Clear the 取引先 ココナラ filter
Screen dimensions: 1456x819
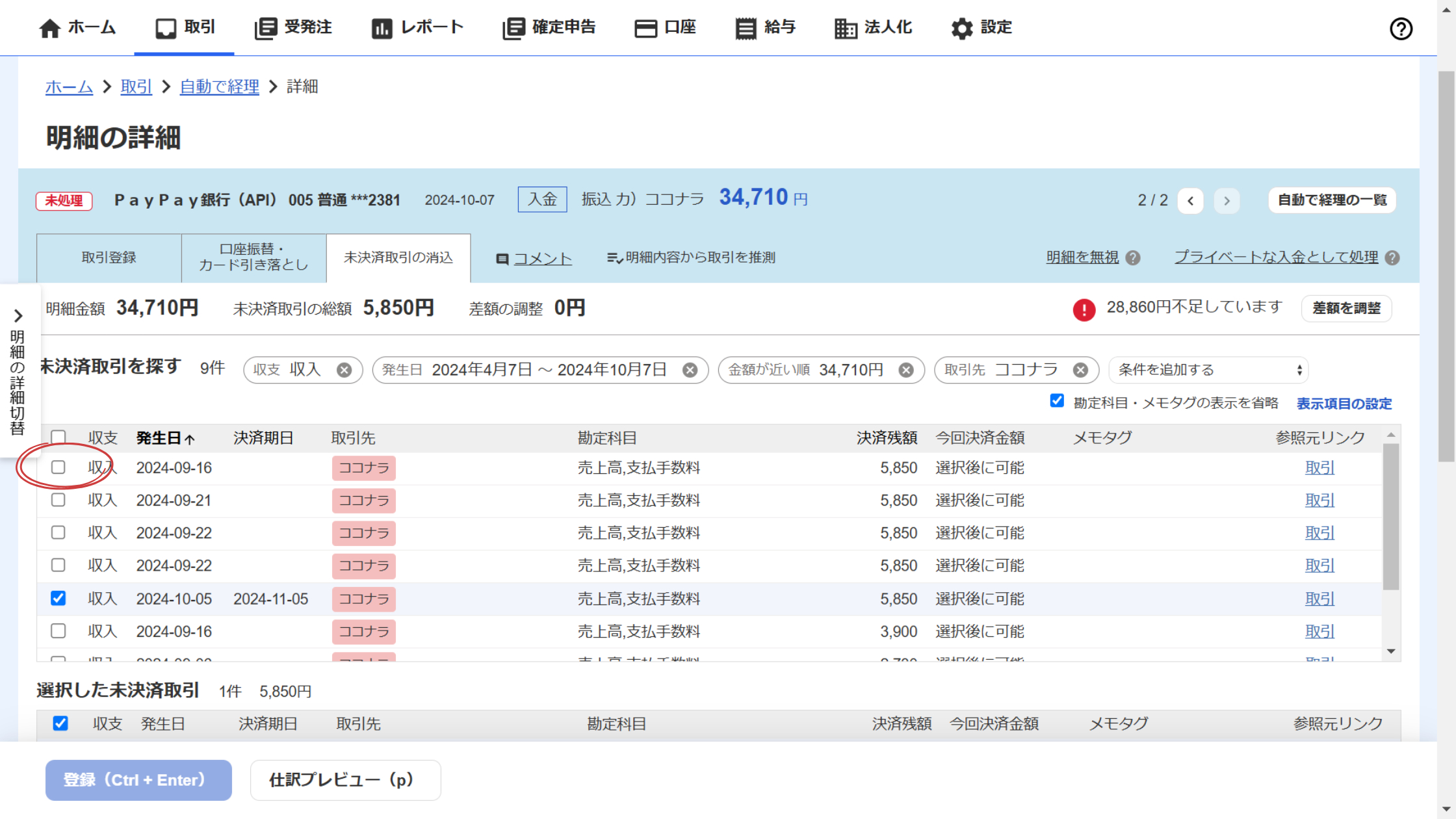[1080, 370]
